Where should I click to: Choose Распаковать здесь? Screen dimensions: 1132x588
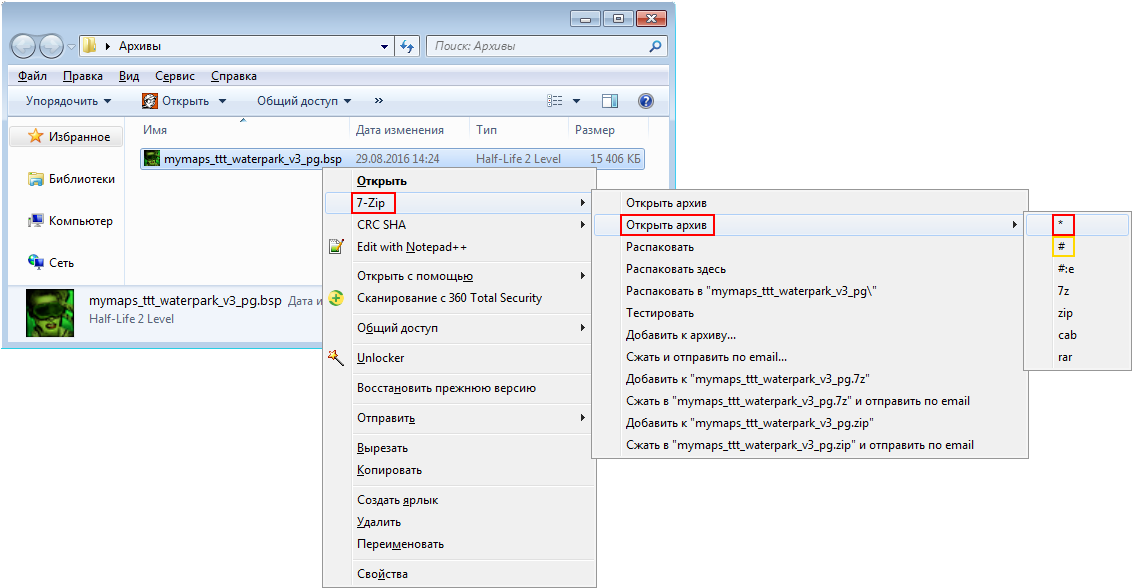[809, 269]
